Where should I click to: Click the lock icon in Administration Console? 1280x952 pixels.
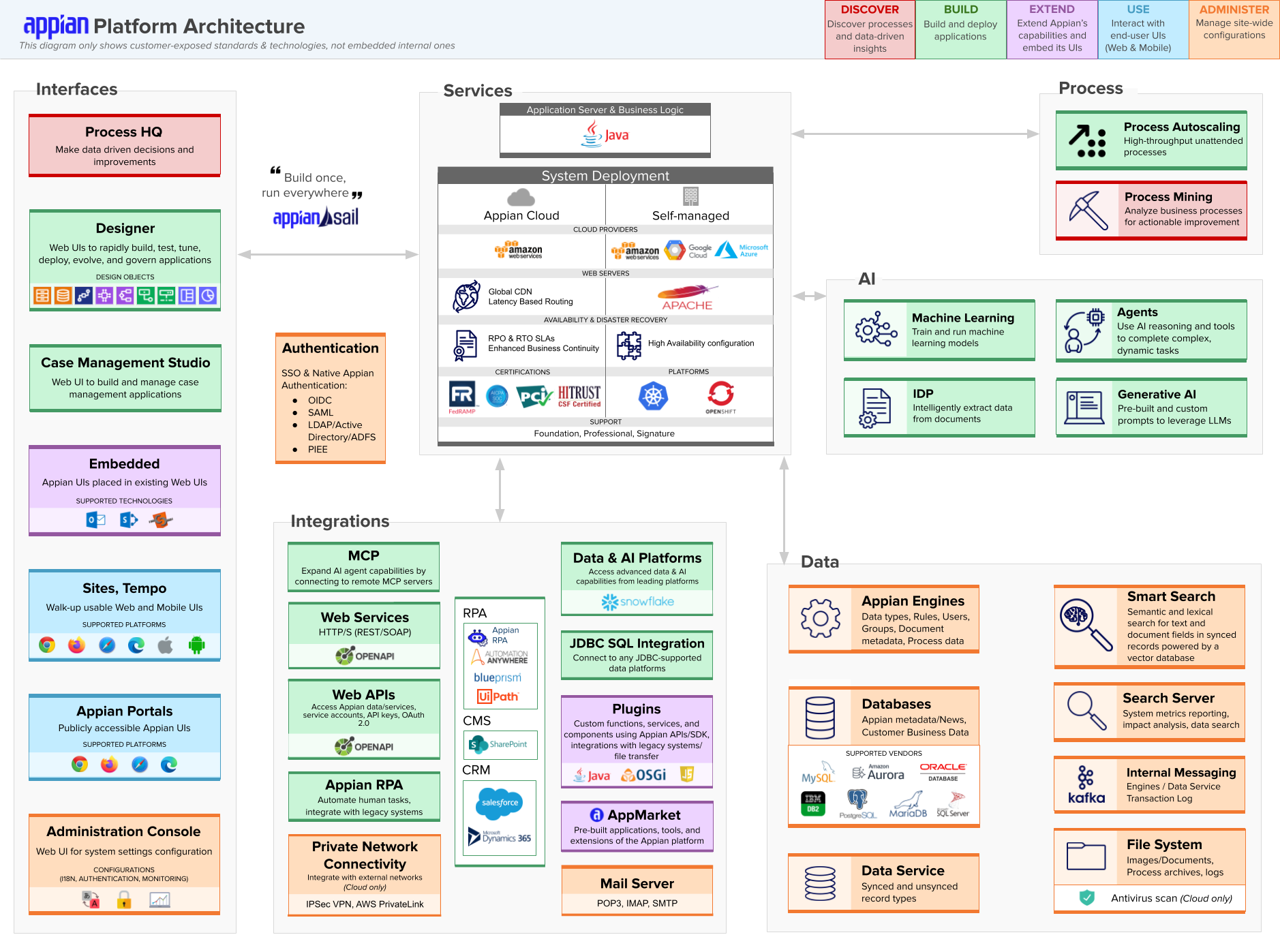tap(124, 900)
